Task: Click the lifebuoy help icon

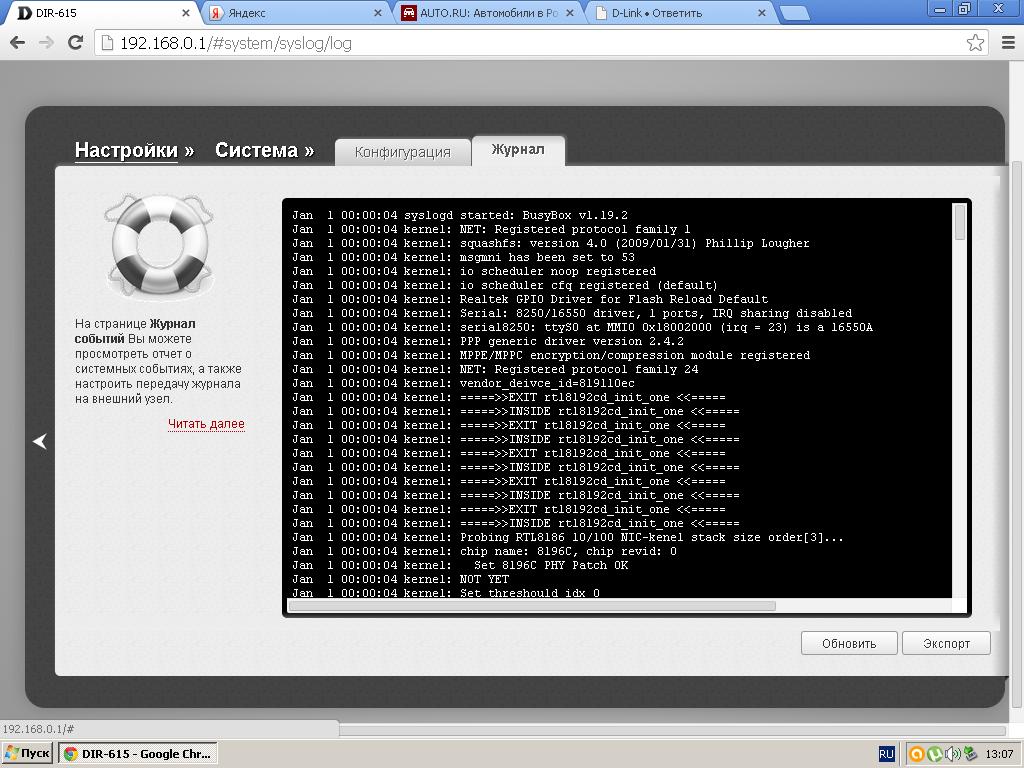Action: click(159, 246)
